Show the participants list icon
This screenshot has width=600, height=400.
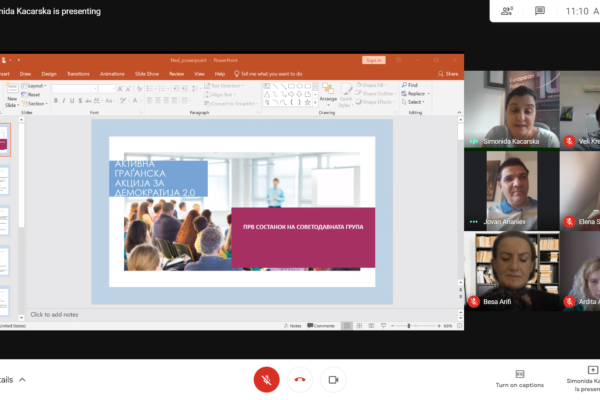click(x=507, y=11)
